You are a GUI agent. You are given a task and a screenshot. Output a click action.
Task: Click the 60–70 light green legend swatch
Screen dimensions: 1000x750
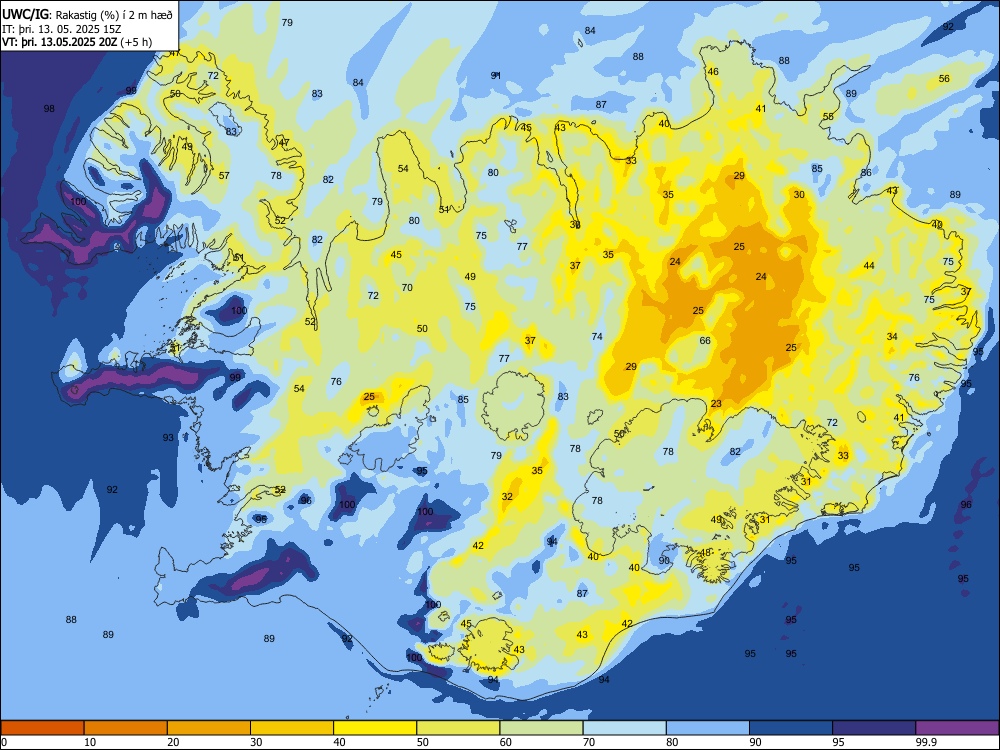click(541, 728)
